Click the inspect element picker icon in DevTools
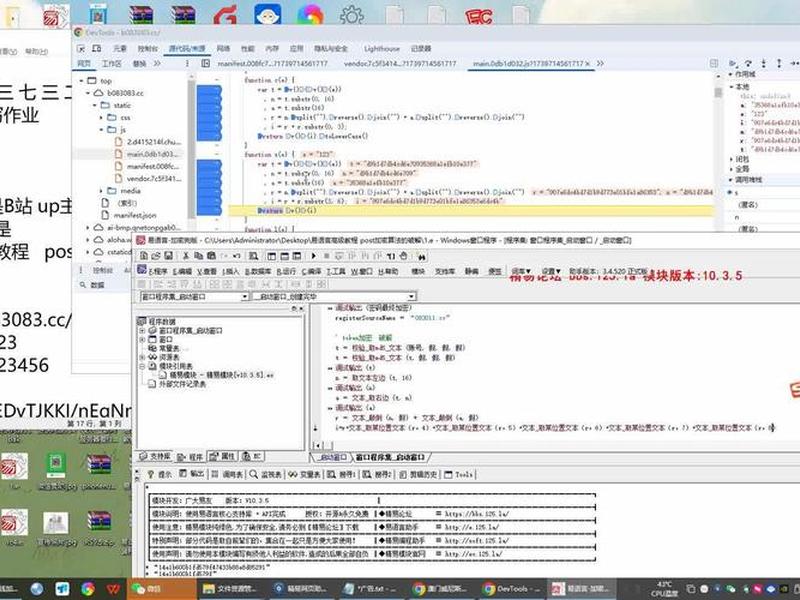The image size is (800, 600). point(82,48)
